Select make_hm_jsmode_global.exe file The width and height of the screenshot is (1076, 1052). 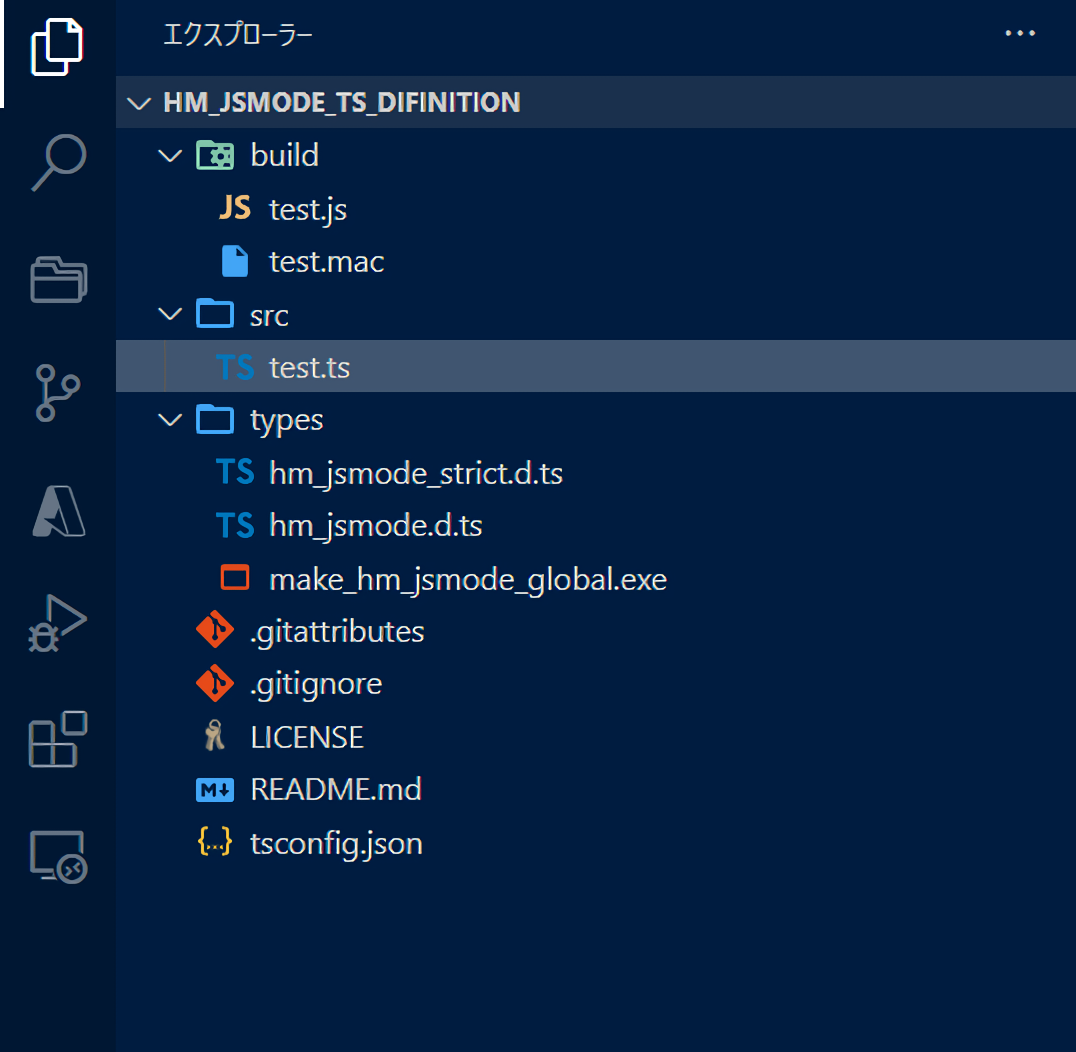(x=467, y=579)
